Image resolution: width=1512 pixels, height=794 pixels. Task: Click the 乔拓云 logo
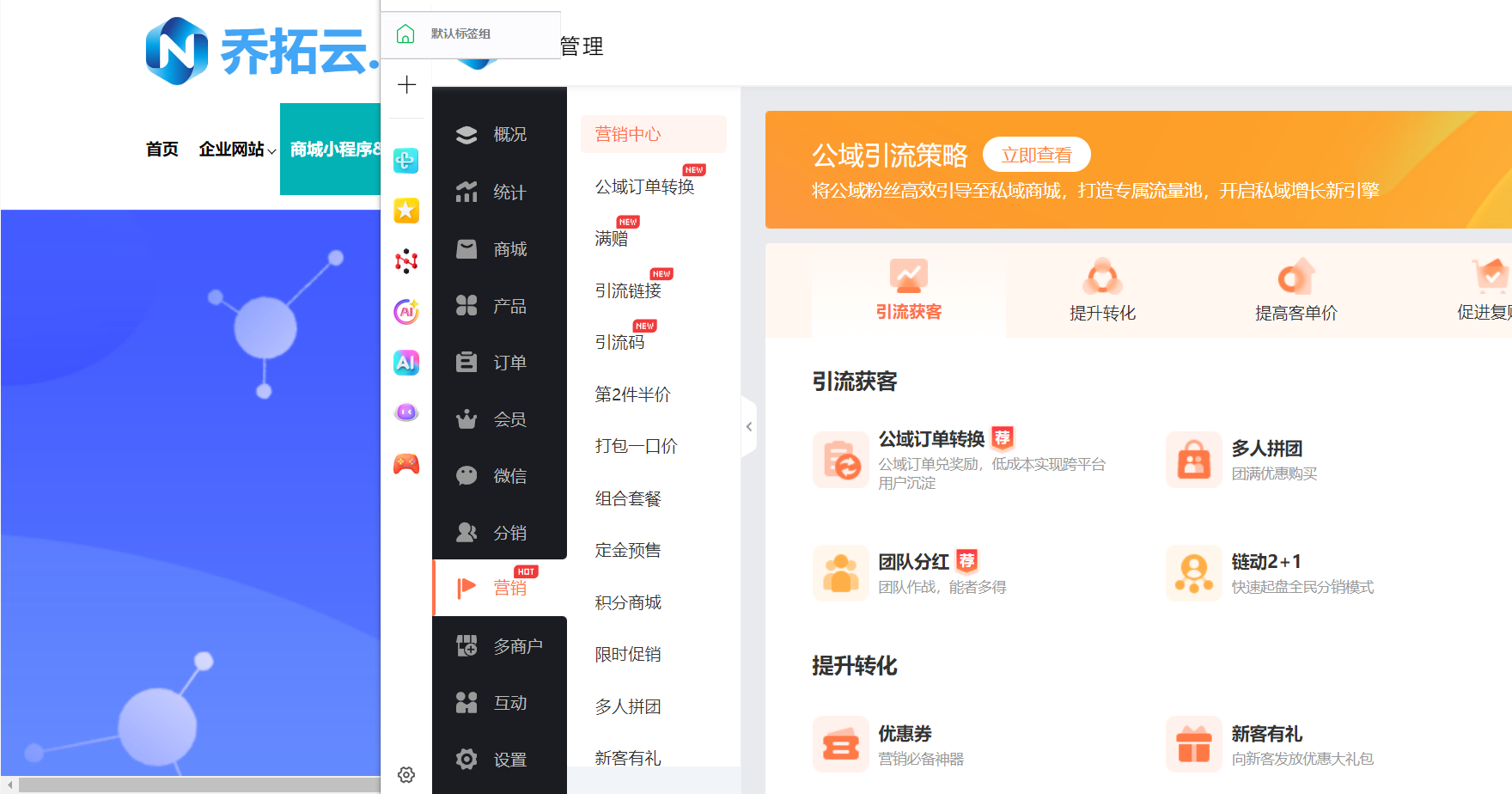[263, 52]
